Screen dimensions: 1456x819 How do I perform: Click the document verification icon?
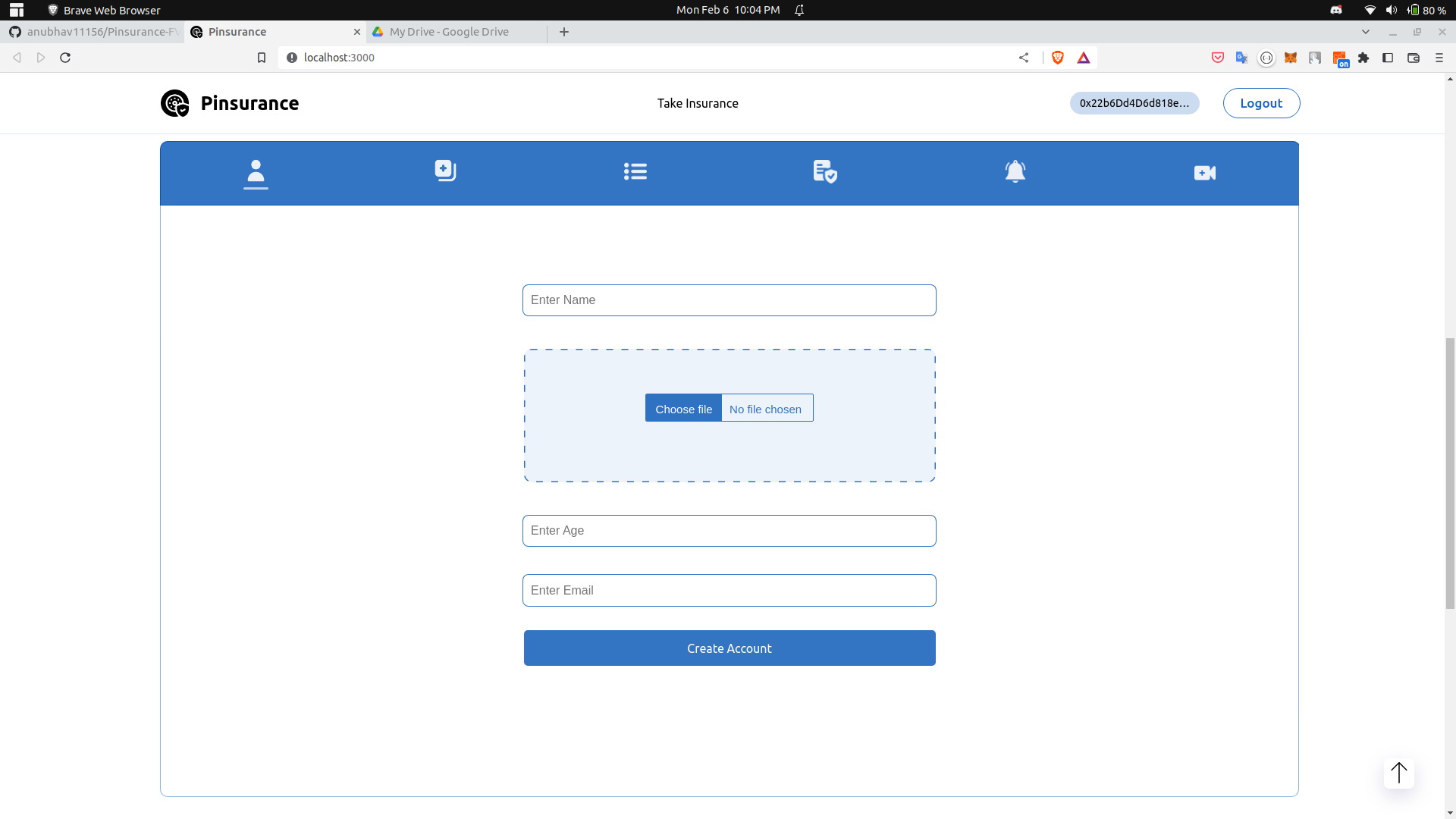[x=824, y=172]
